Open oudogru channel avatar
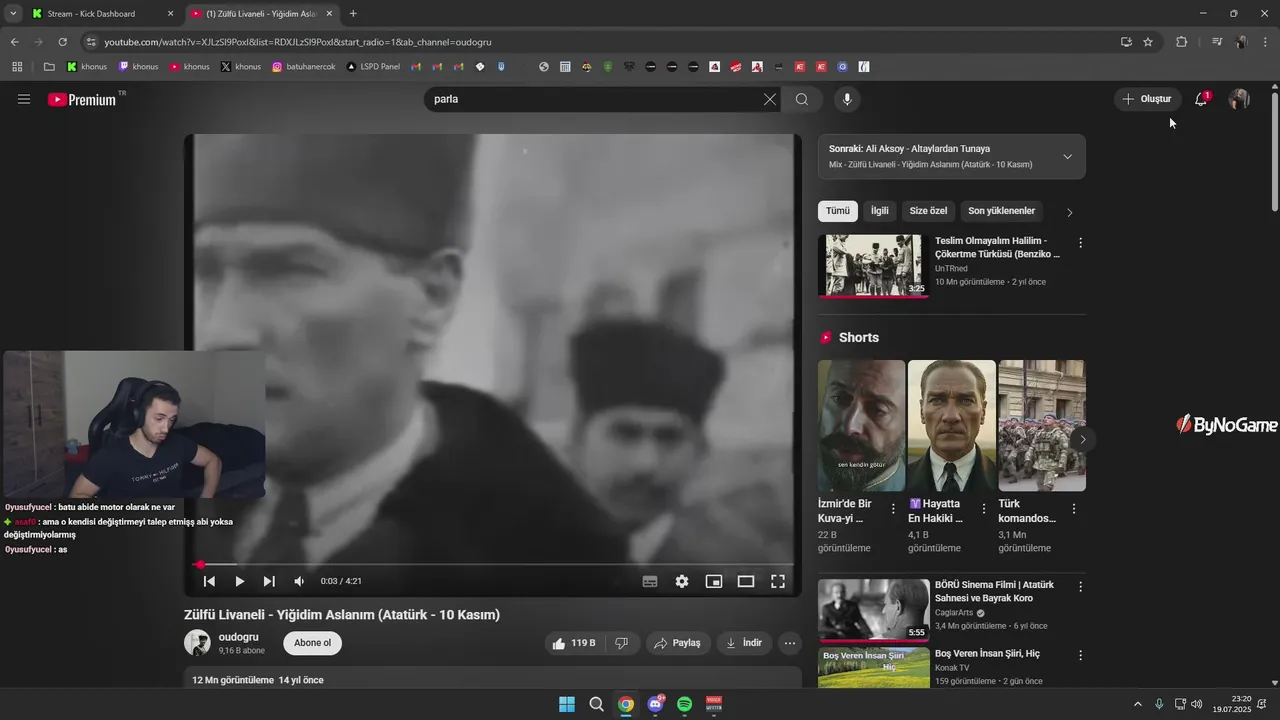 (x=197, y=643)
